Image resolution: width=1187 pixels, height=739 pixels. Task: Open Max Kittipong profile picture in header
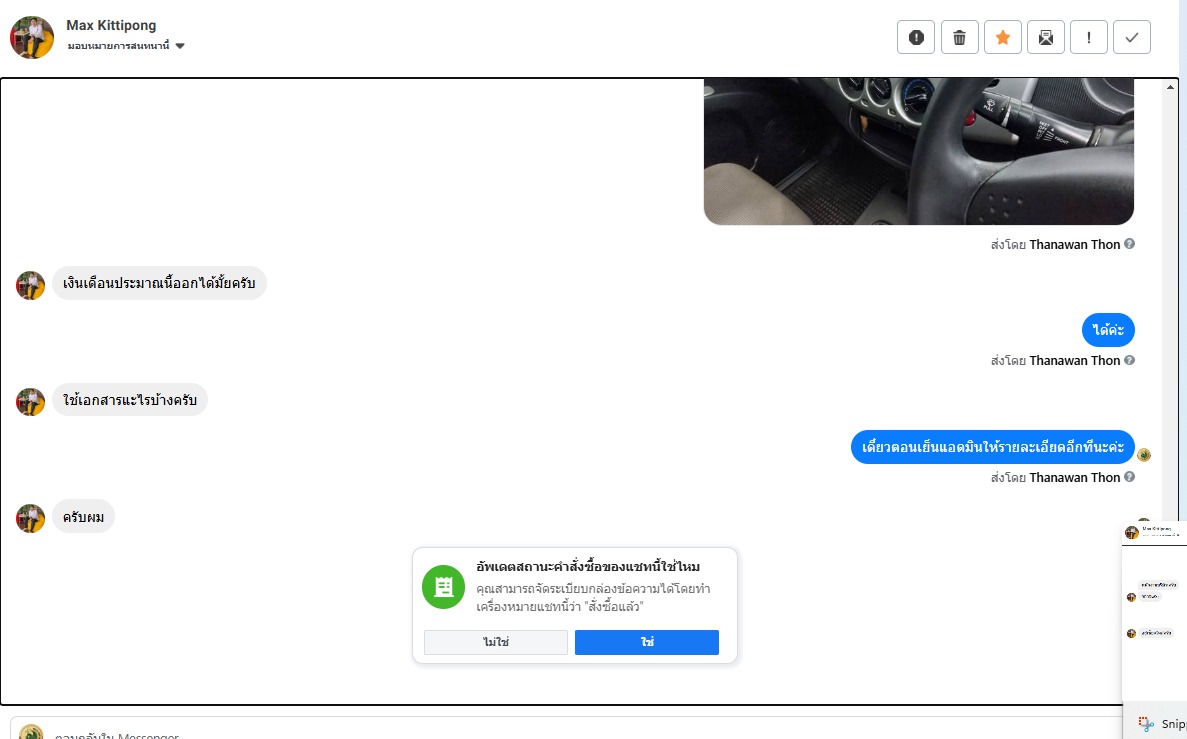tap(32, 37)
